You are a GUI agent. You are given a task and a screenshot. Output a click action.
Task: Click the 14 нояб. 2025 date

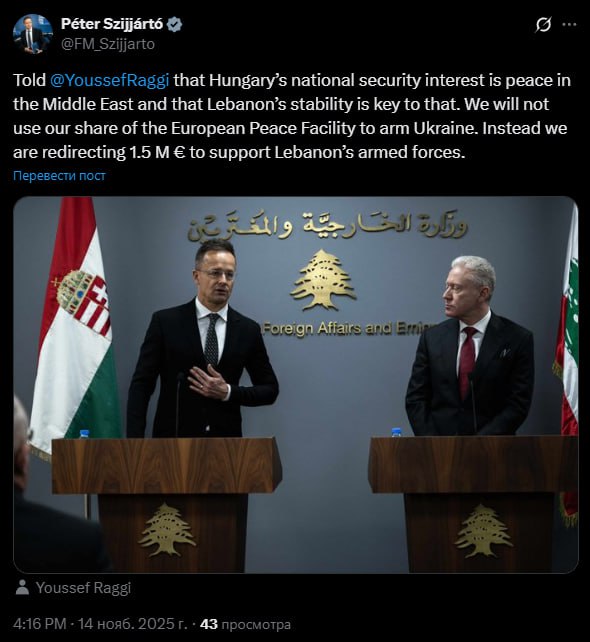click(132, 624)
